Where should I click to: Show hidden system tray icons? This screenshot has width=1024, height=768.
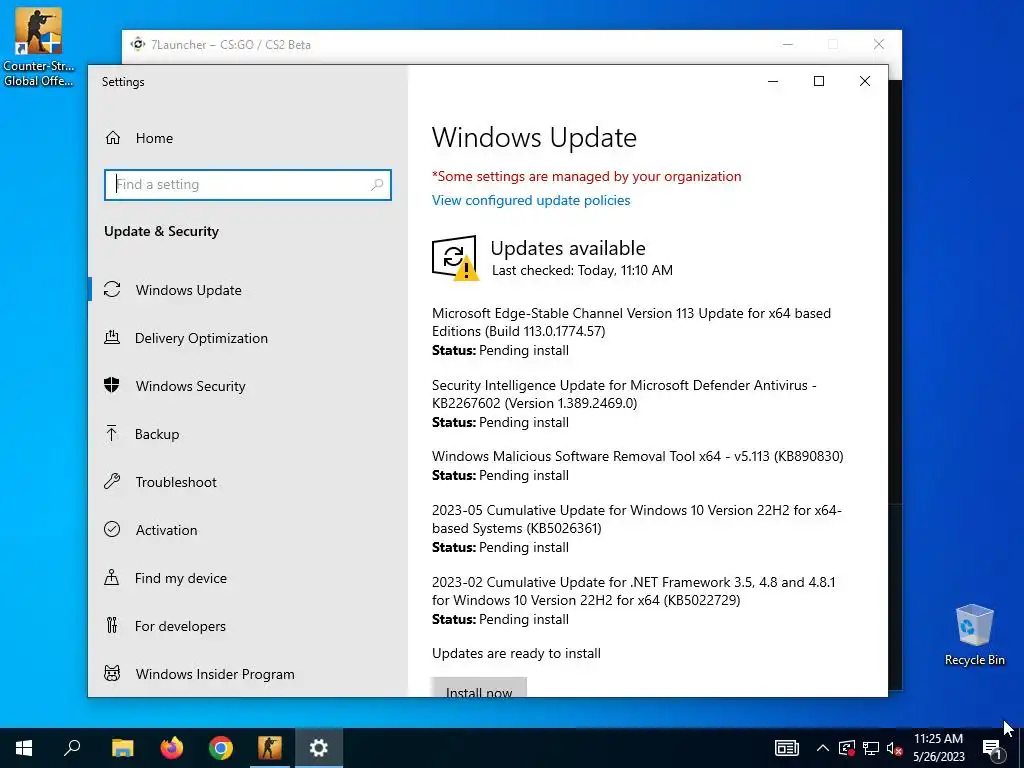(x=823, y=748)
